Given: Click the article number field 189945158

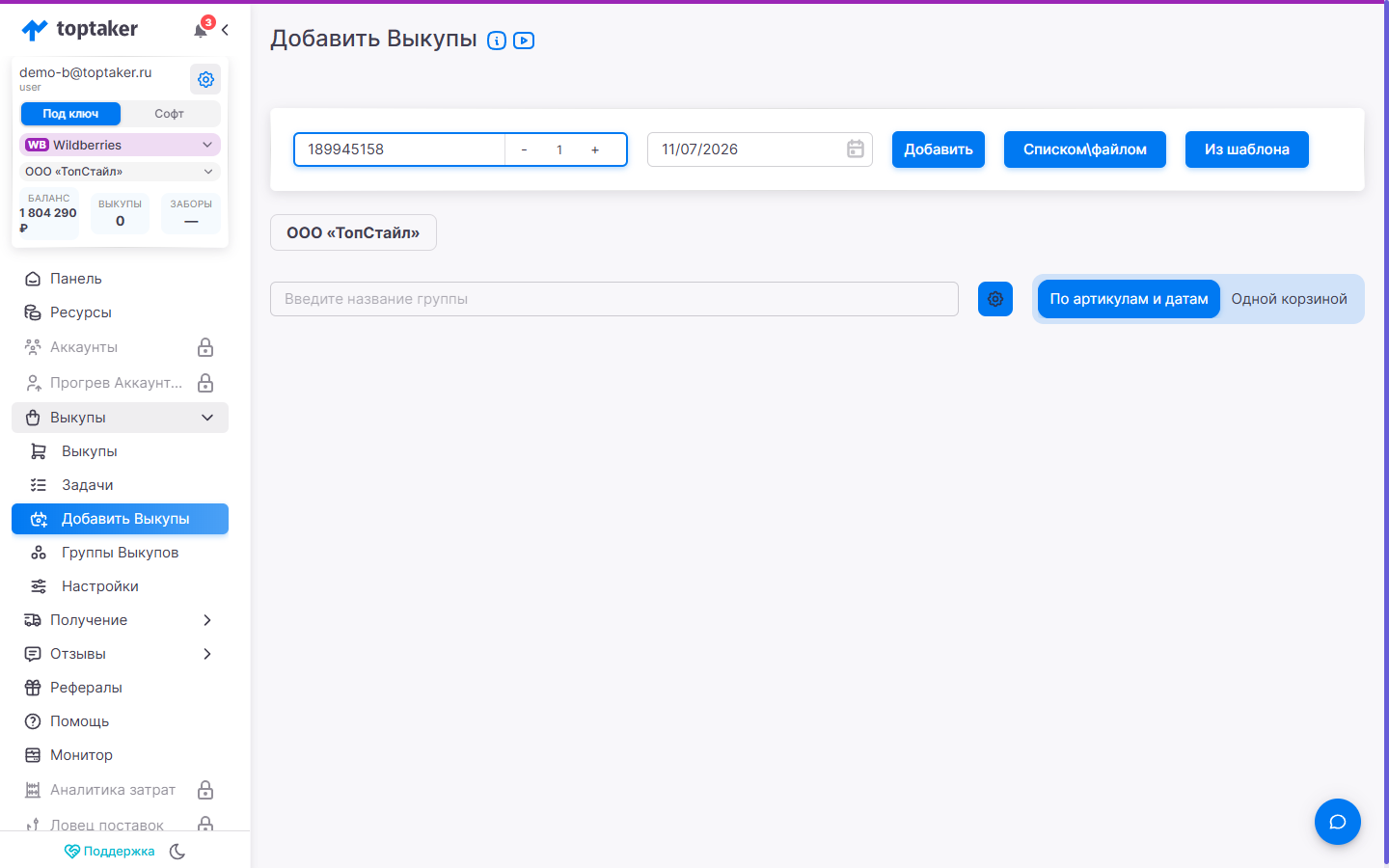Looking at the screenshot, I should (399, 149).
